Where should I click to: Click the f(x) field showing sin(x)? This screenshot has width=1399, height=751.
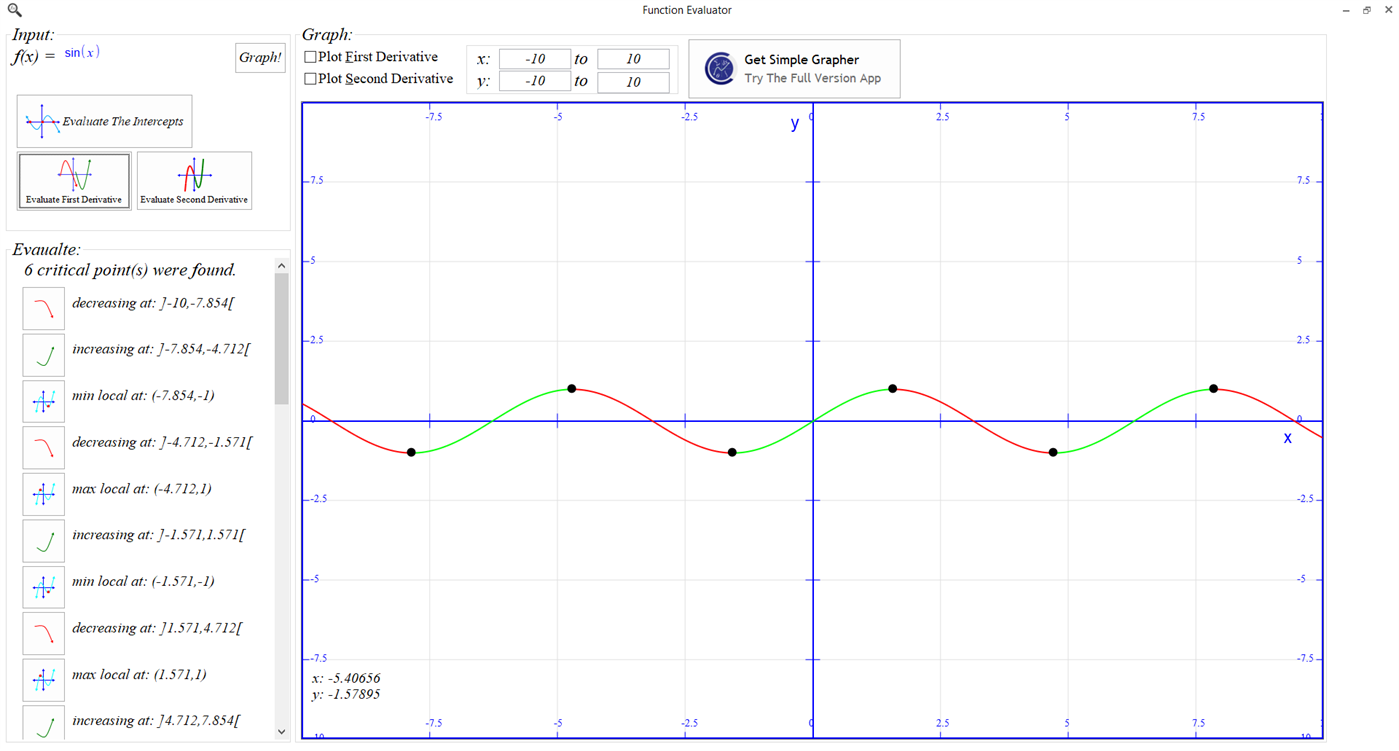[80, 51]
